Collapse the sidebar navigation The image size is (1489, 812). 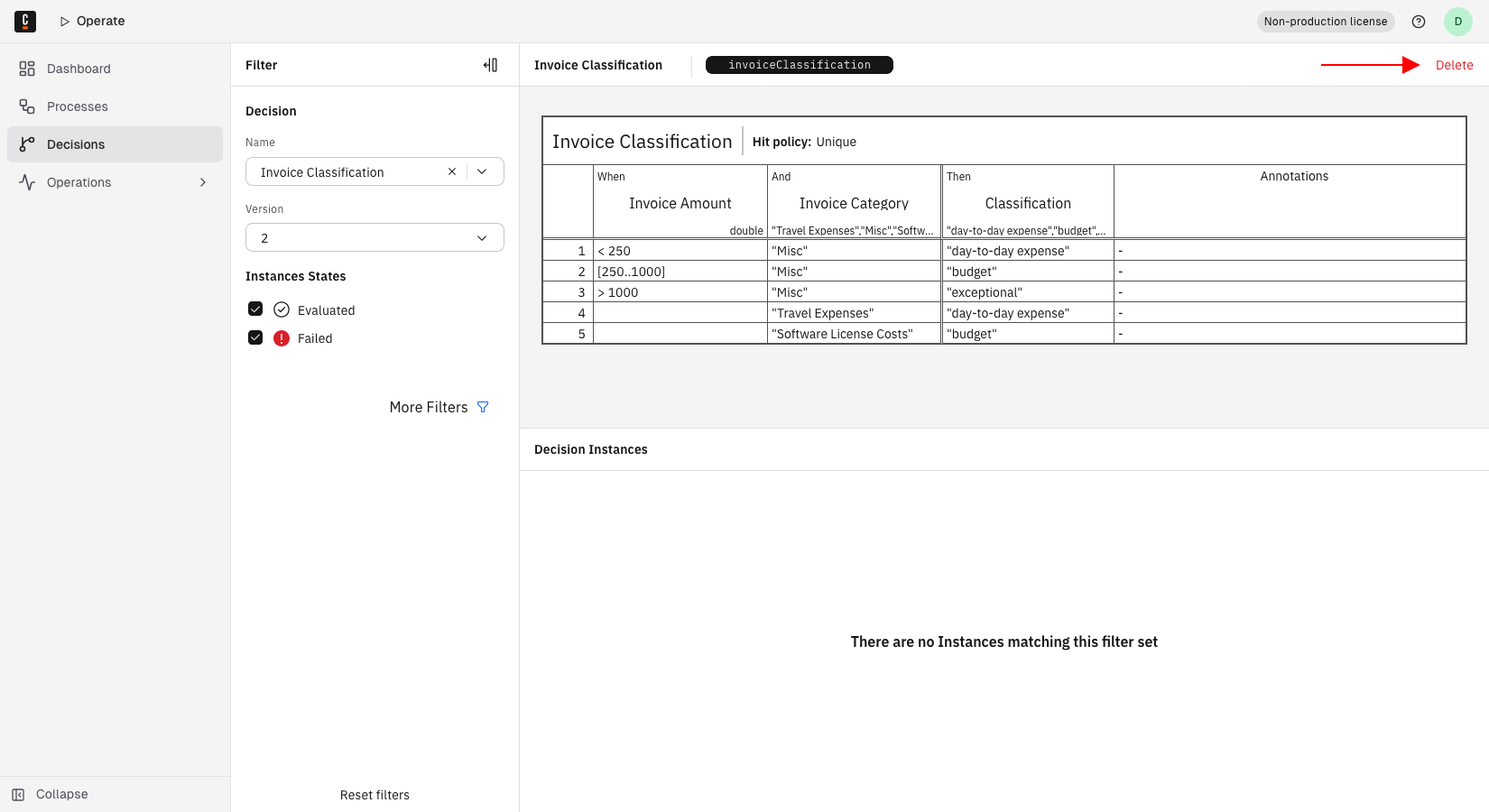point(115,794)
